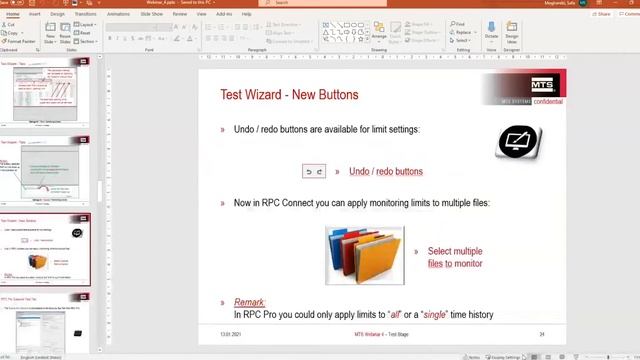The width and height of the screenshot is (640, 360).
Task: Select the star shape in gallery
Action: (x=360, y=39)
